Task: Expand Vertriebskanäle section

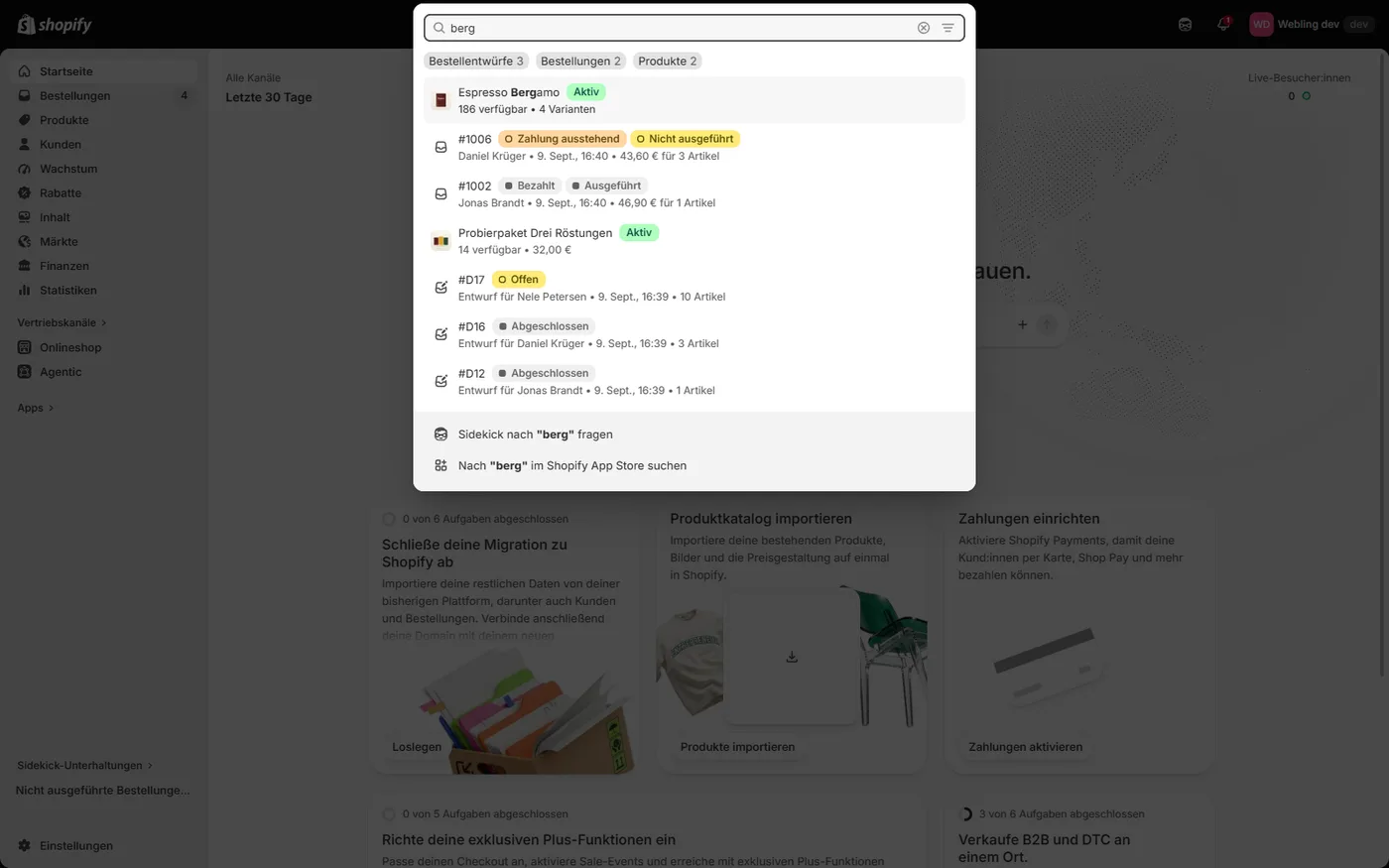Action: [x=62, y=323]
